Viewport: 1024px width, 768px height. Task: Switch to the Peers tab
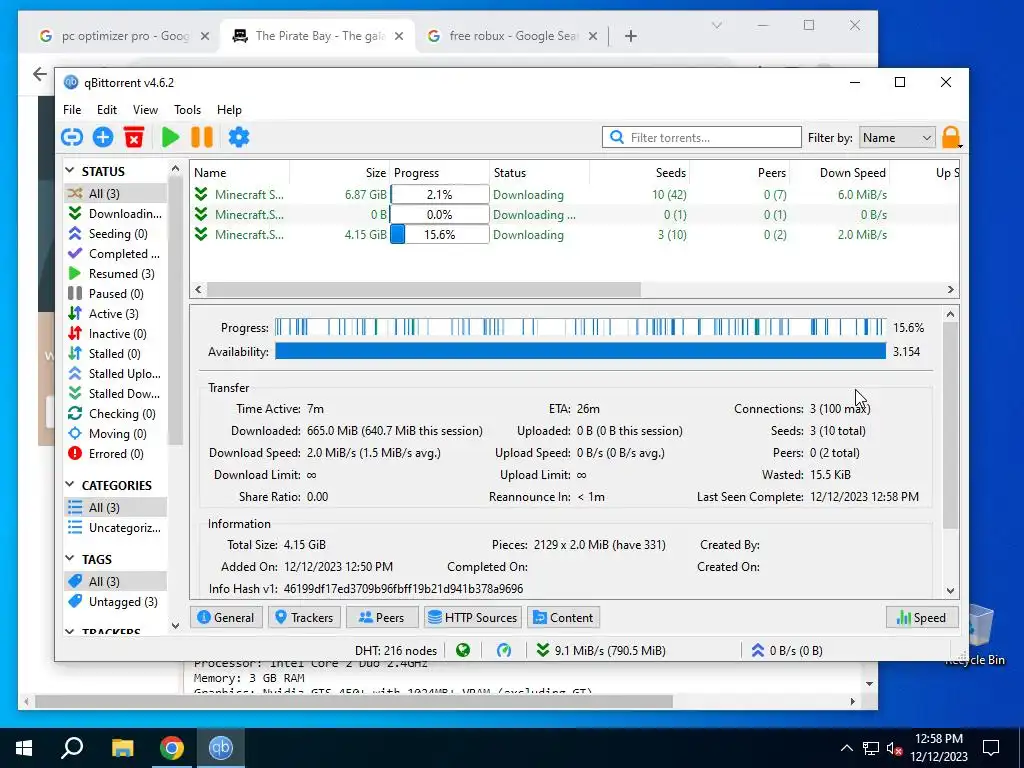click(x=381, y=618)
